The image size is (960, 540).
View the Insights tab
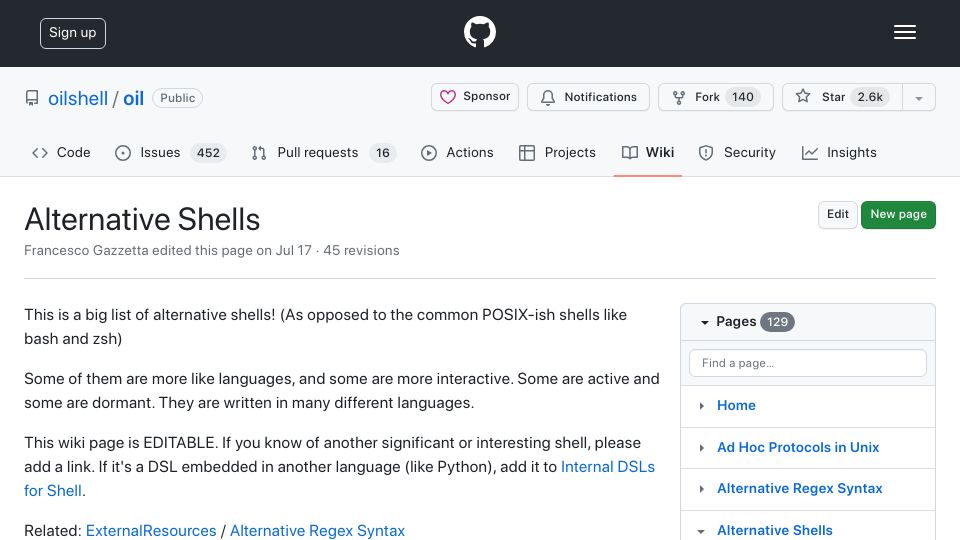(x=839, y=152)
